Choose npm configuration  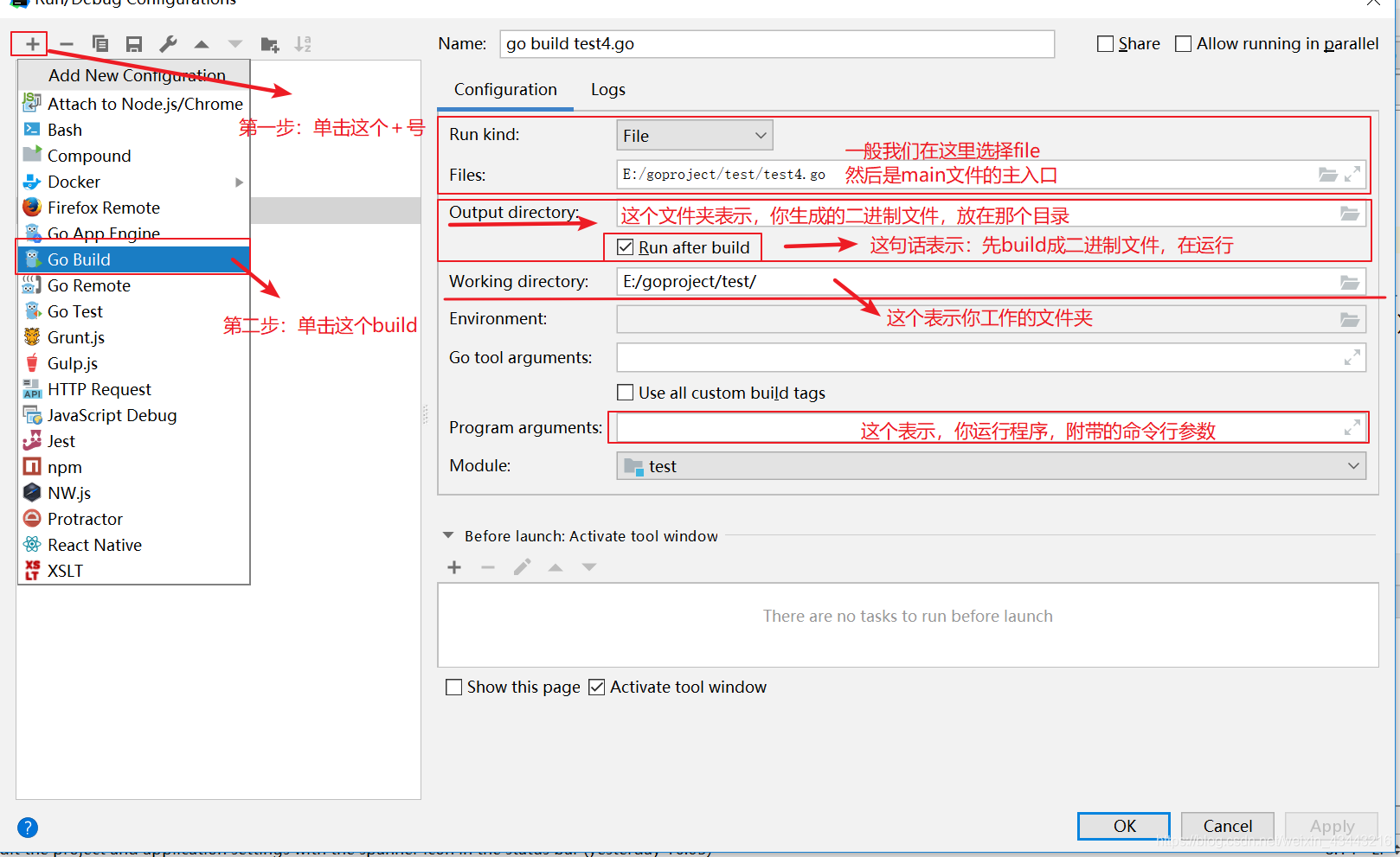(x=133, y=467)
